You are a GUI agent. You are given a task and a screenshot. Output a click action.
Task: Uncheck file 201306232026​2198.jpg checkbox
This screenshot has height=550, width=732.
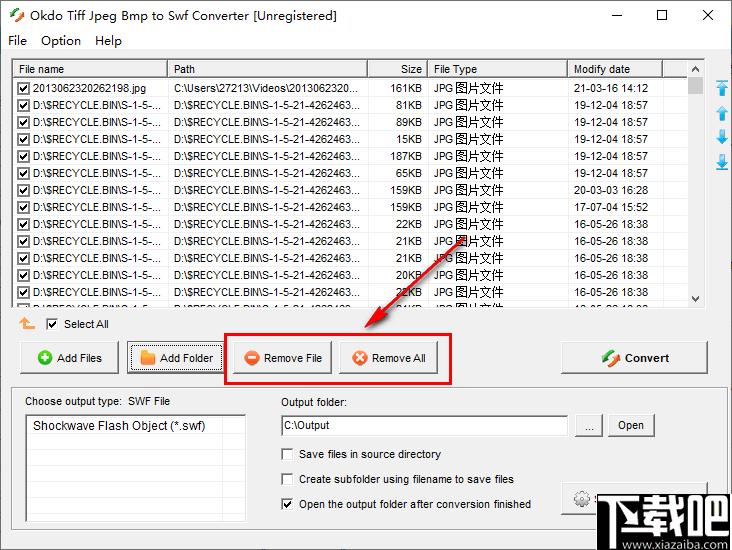[x=23, y=88]
